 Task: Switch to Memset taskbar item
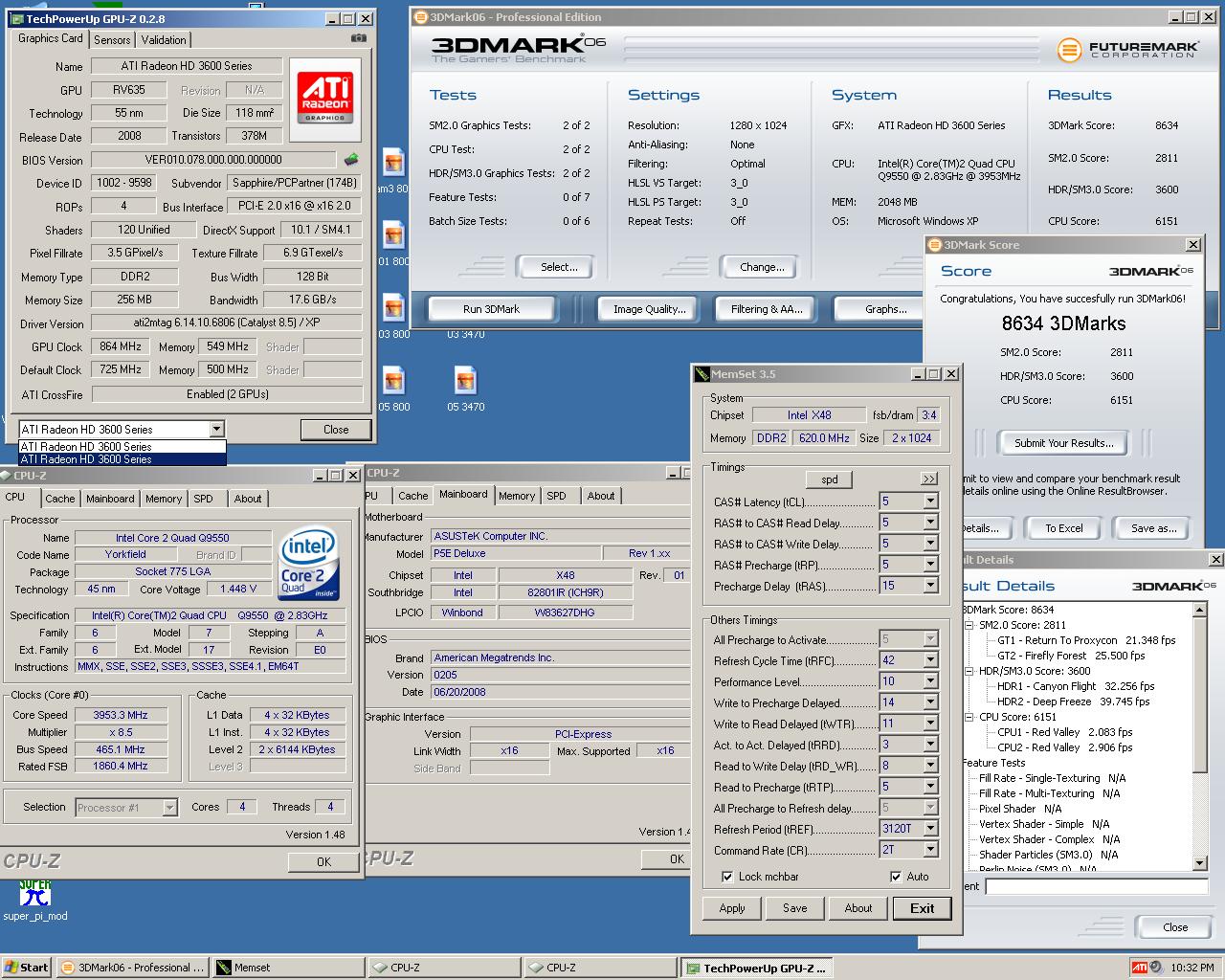click(288, 968)
